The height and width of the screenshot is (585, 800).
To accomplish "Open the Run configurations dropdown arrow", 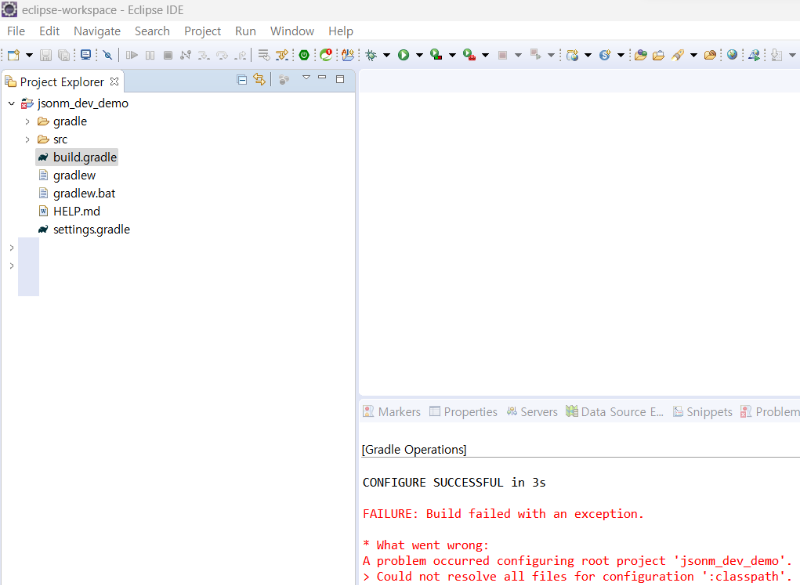I will [419, 55].
